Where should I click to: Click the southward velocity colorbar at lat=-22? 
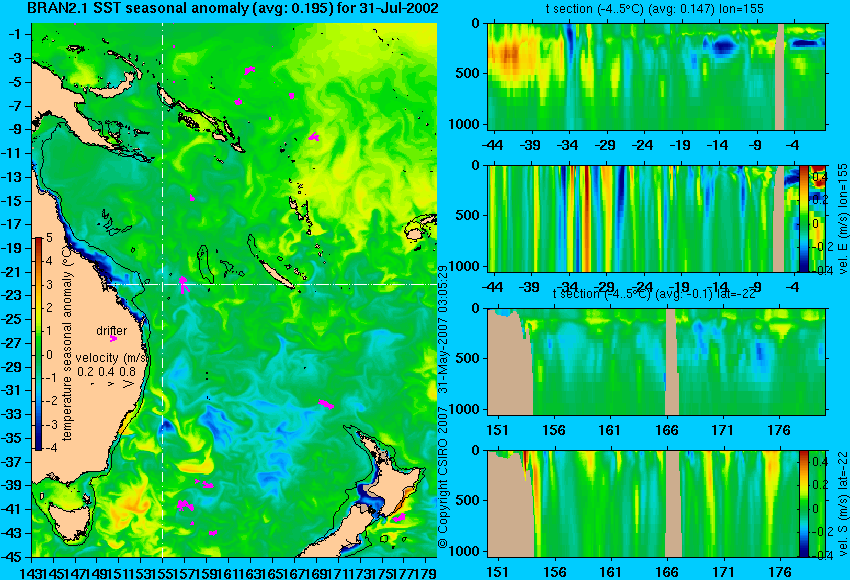[x=804, y=504]
